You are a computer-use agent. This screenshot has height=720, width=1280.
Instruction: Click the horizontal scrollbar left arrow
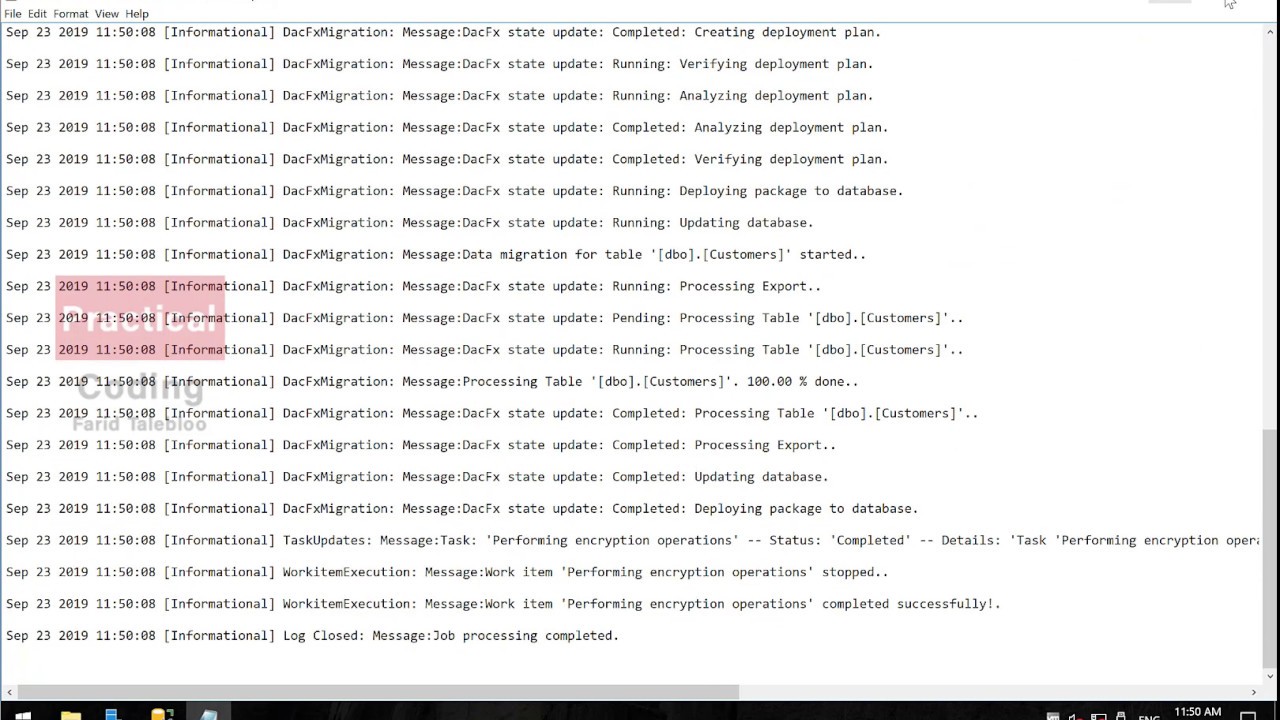9,692
